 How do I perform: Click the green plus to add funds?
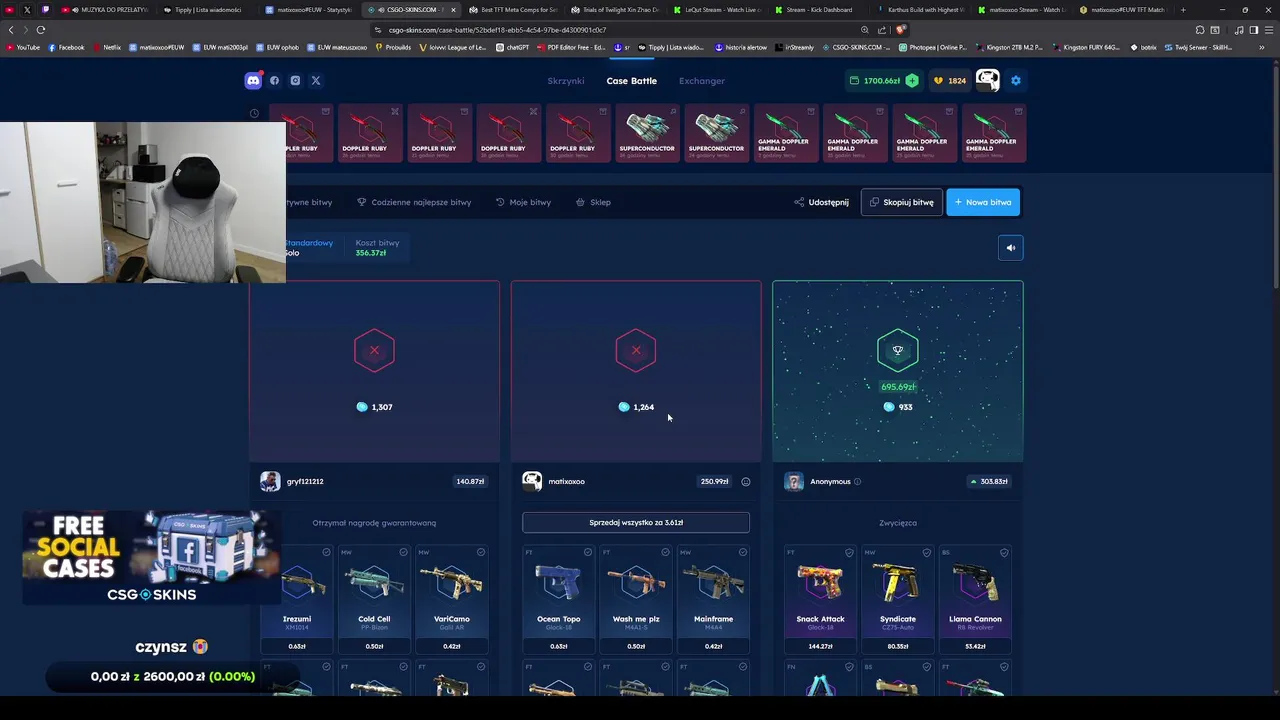pos(912,80)
